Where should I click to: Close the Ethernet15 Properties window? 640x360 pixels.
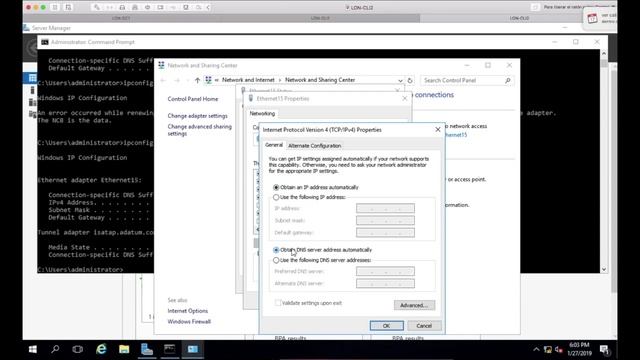pyautogui.click(x=404, y=98)
